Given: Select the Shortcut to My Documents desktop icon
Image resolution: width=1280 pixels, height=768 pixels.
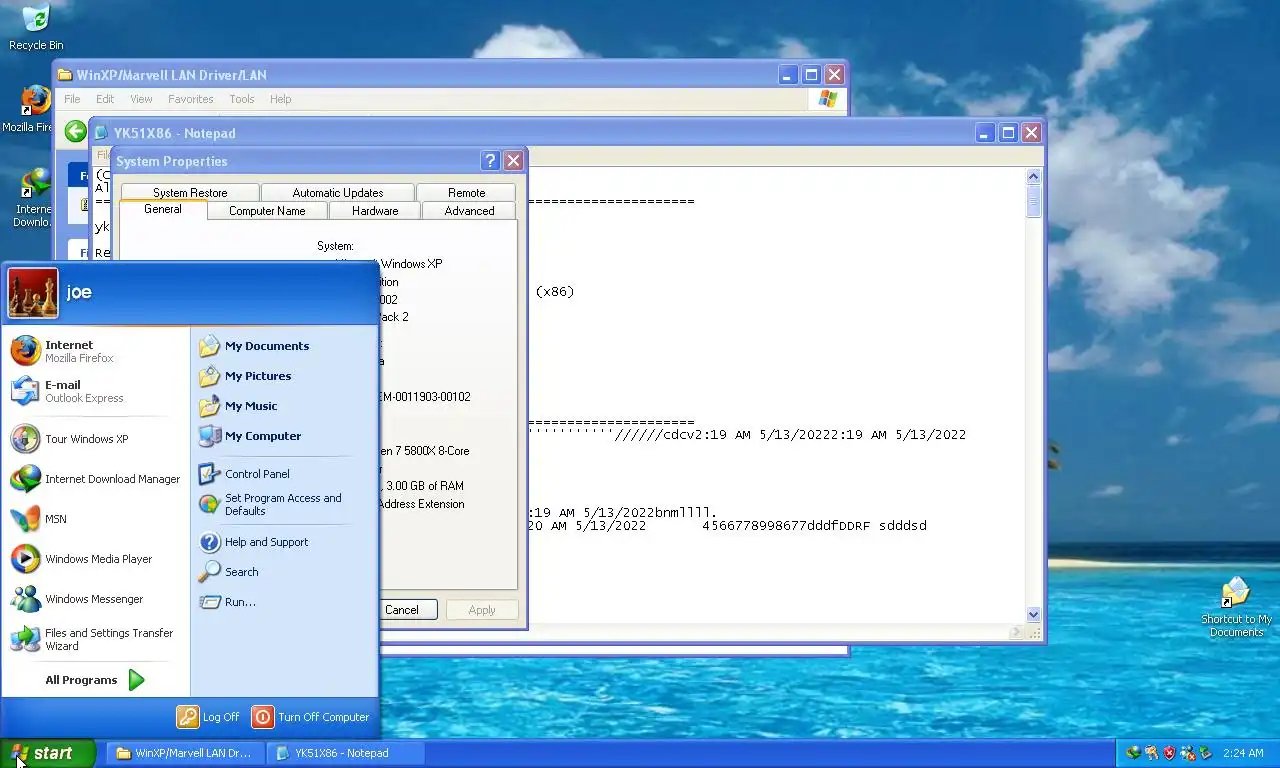Looking at the screenshot, I should [1236, 607].
